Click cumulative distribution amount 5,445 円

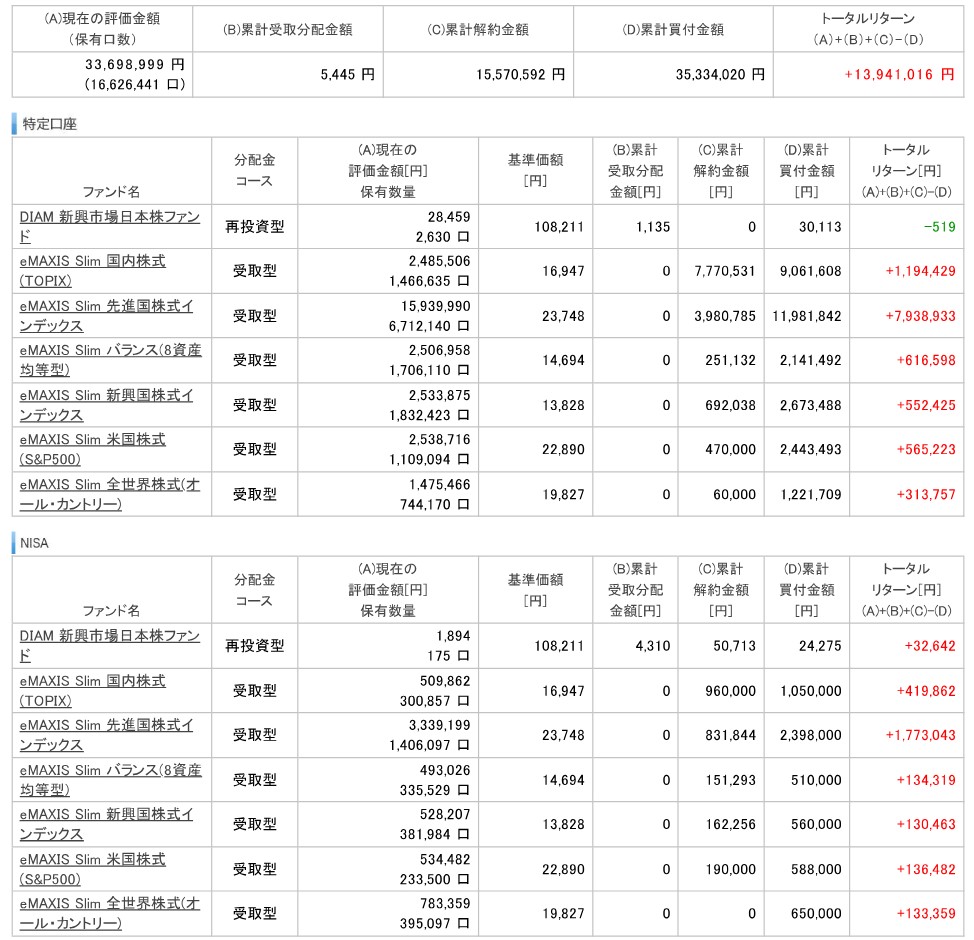click(347, 75)
